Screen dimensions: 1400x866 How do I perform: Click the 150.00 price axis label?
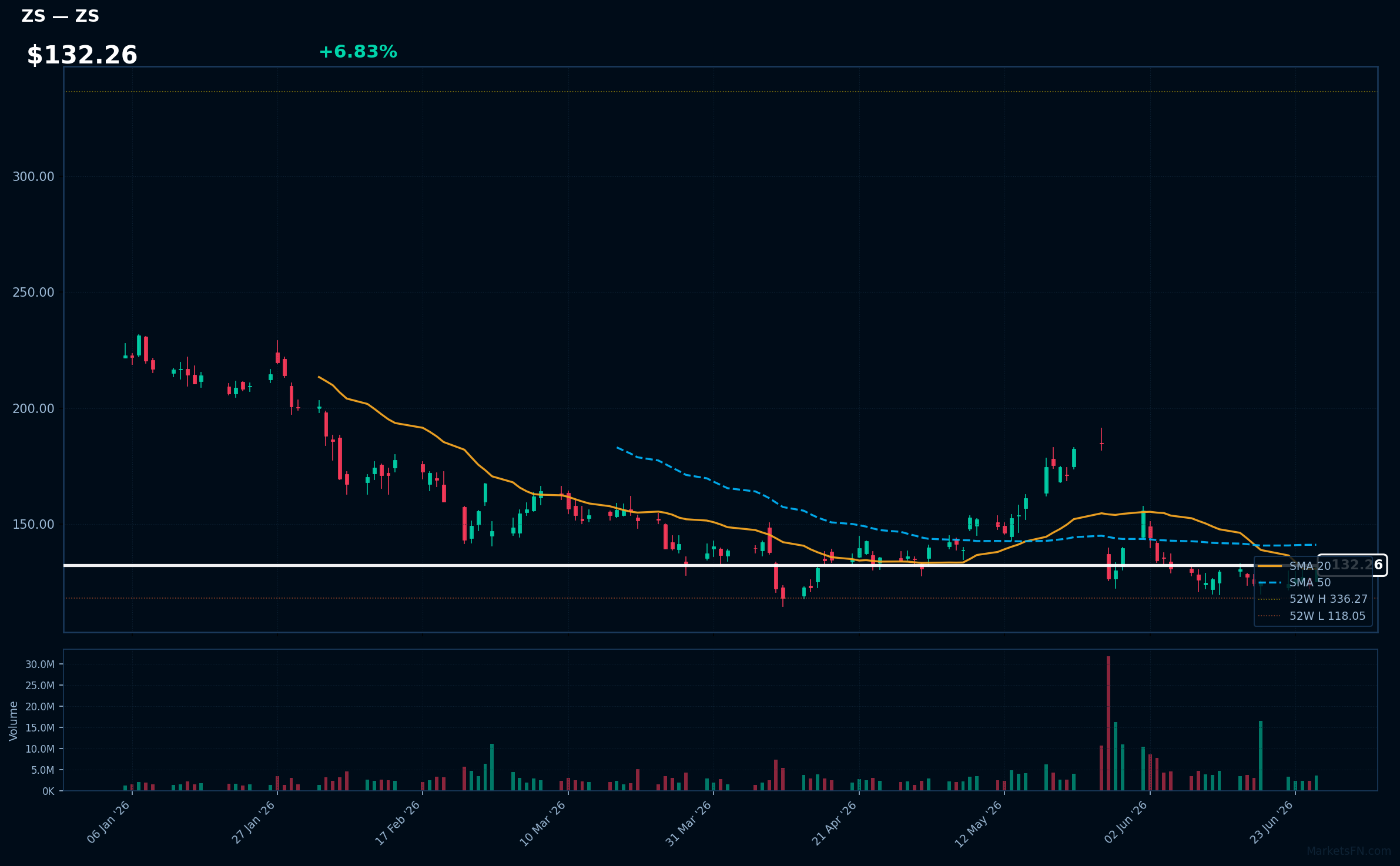(34, 524)
